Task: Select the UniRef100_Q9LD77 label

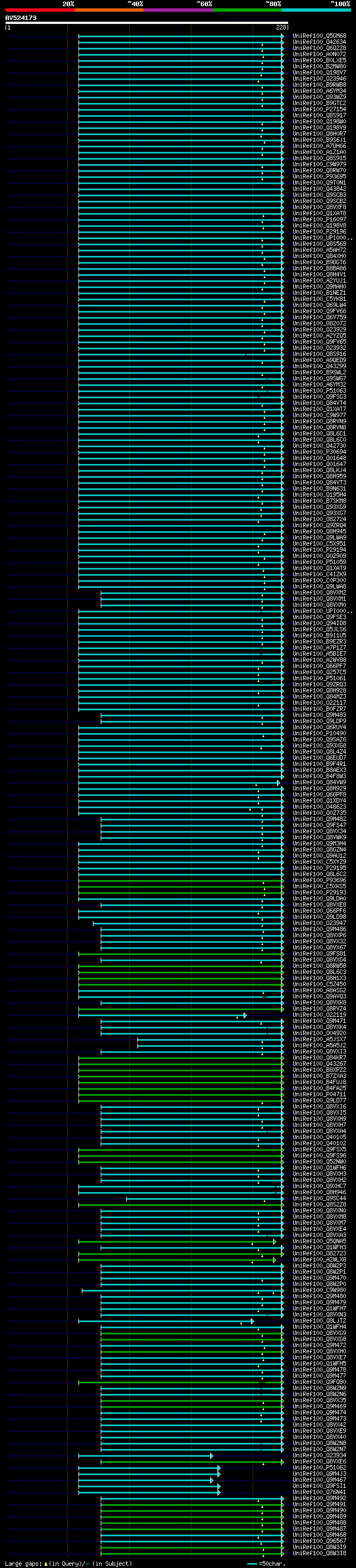Action: [x=319, y=1101]
